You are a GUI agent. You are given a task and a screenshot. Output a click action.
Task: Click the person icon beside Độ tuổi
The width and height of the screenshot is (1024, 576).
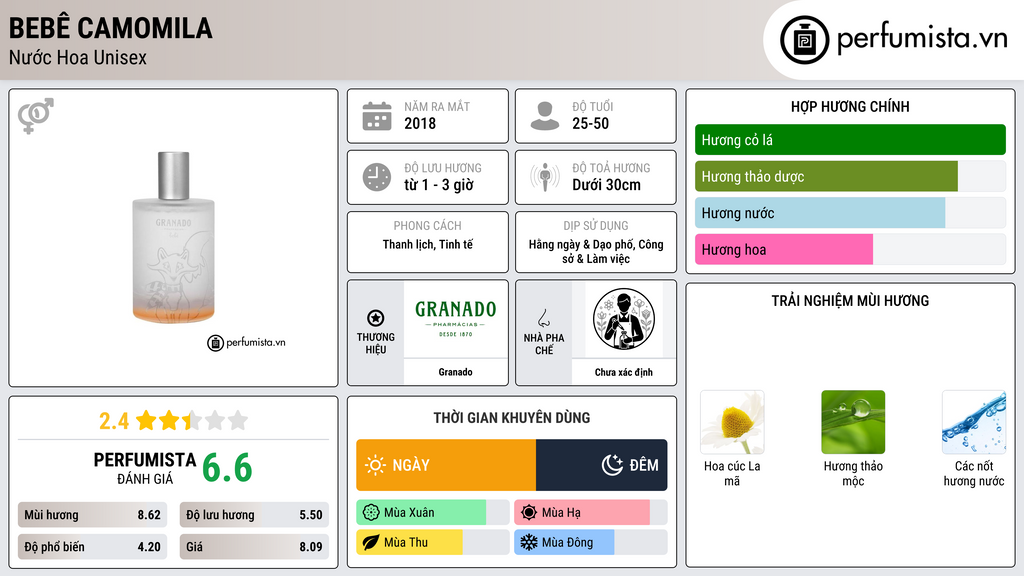[545, 116]
